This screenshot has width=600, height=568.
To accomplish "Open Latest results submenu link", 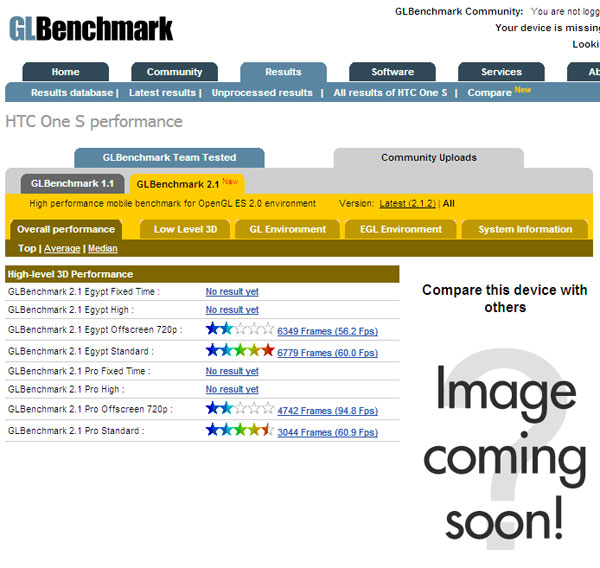I will click(x=162, y=93).
